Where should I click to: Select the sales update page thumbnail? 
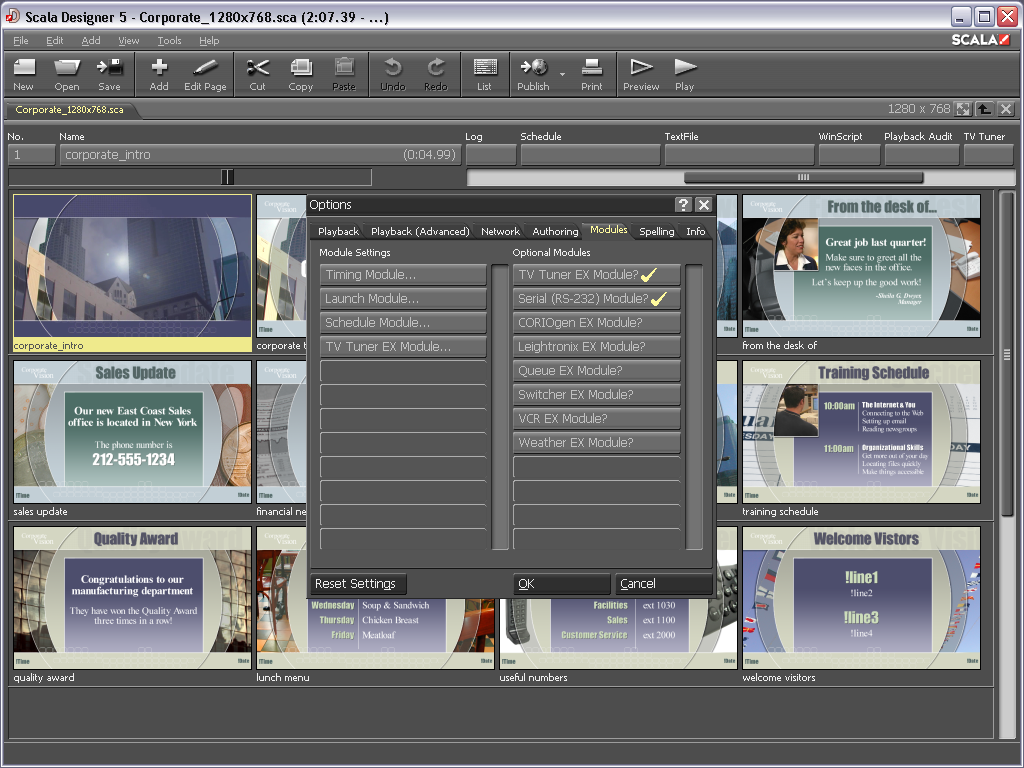[x=132, y=431]
